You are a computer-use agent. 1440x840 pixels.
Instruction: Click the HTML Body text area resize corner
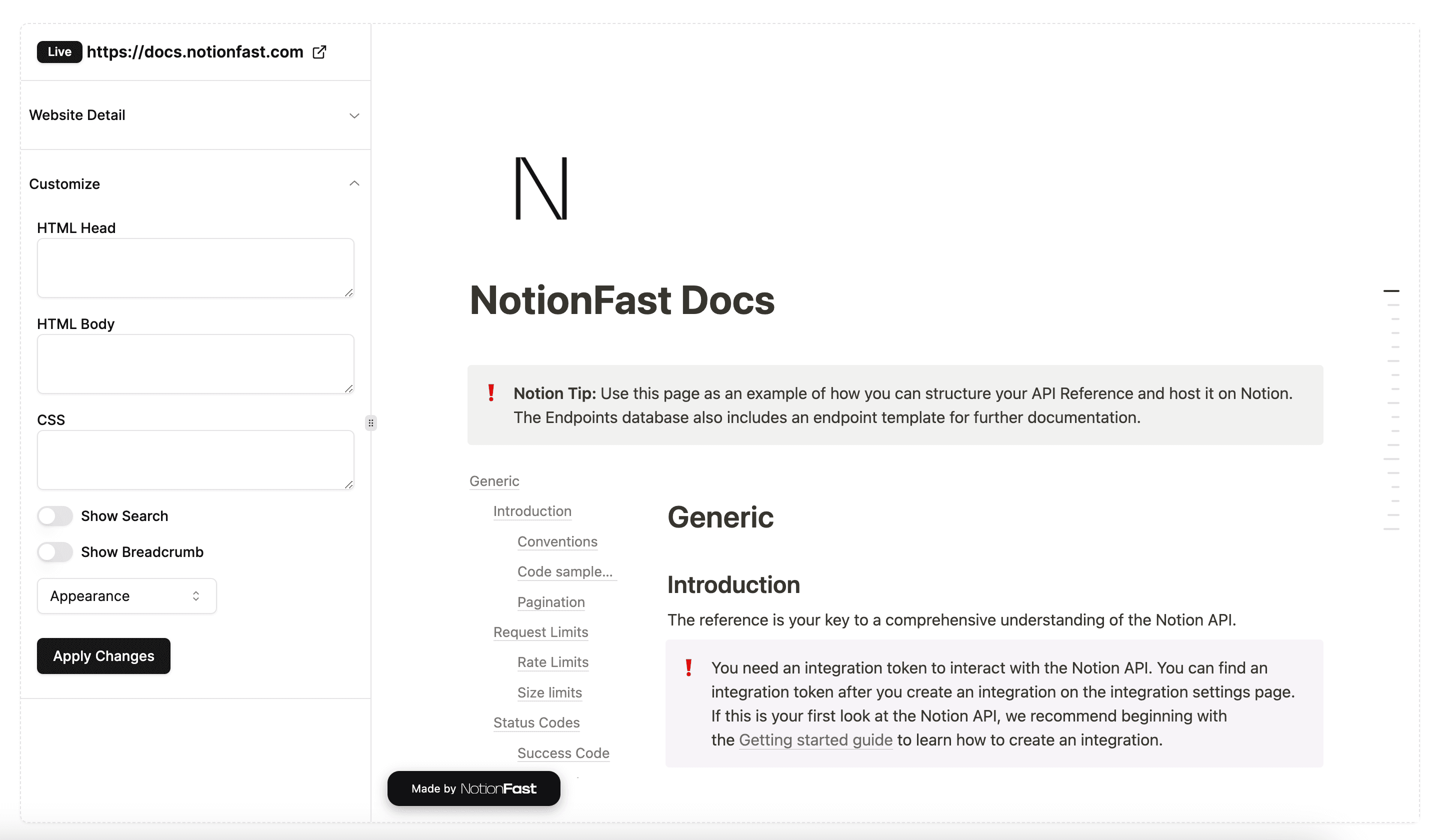coord(348,388)
